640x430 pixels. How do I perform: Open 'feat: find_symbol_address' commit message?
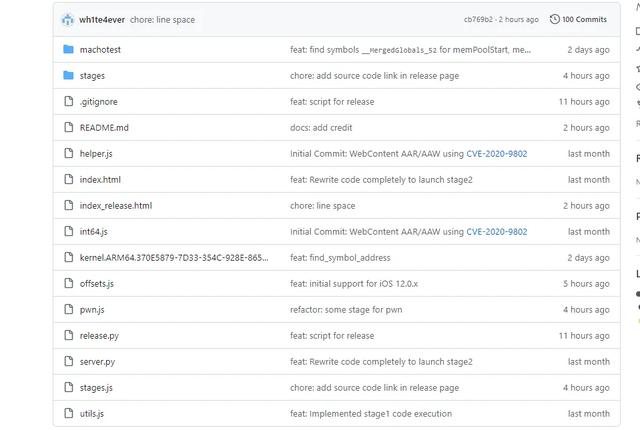pos(340,258)
